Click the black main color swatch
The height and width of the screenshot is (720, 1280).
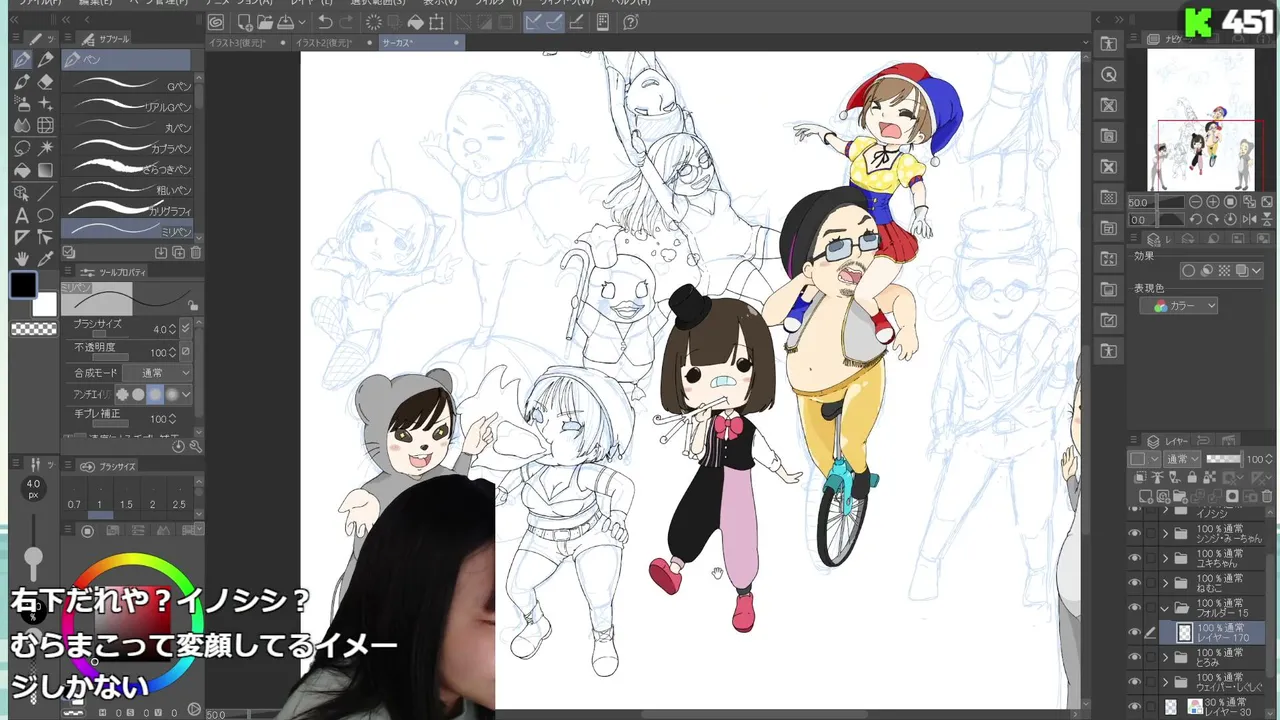[23, 285]
